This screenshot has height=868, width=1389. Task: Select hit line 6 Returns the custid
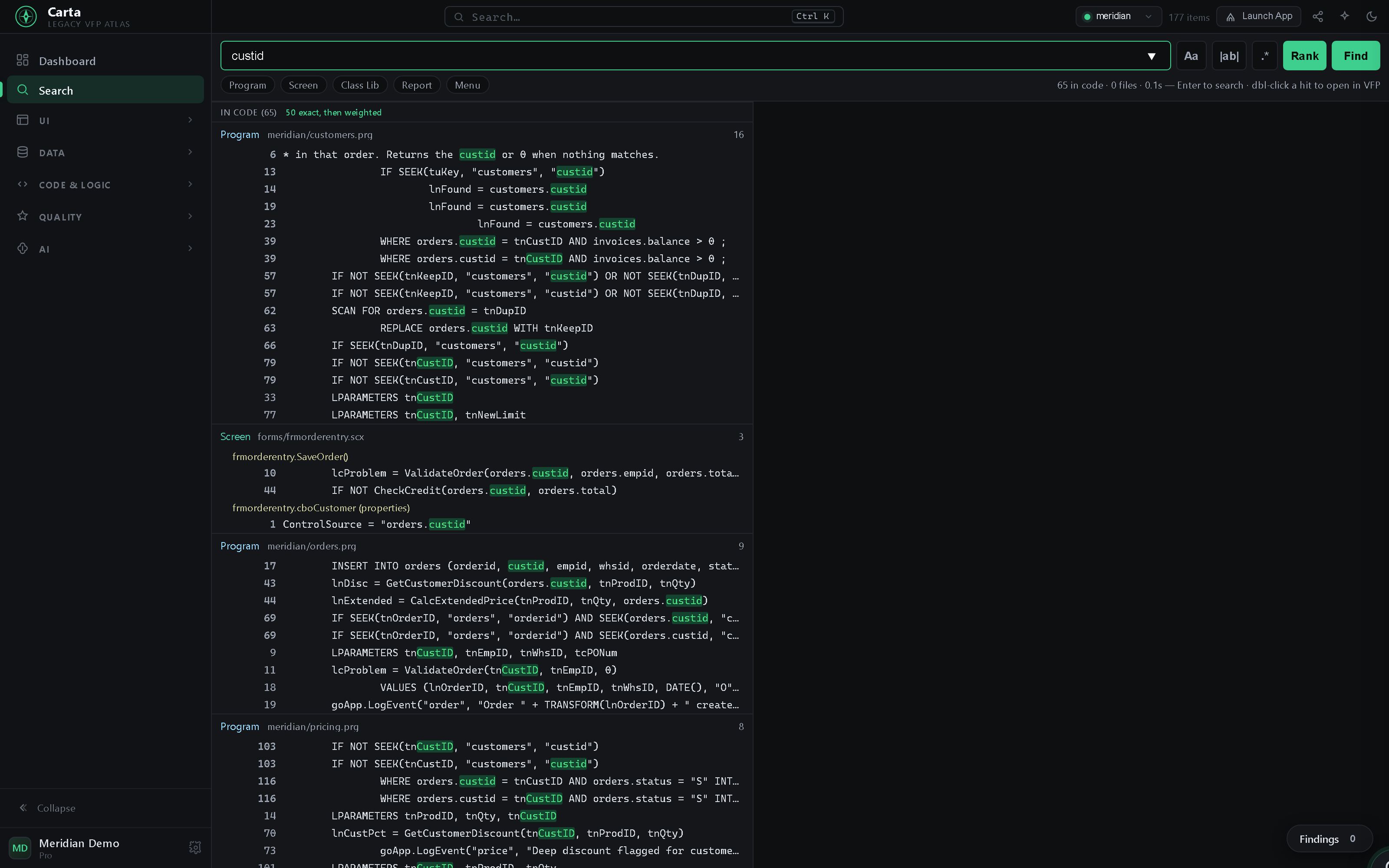pos(482,155)
